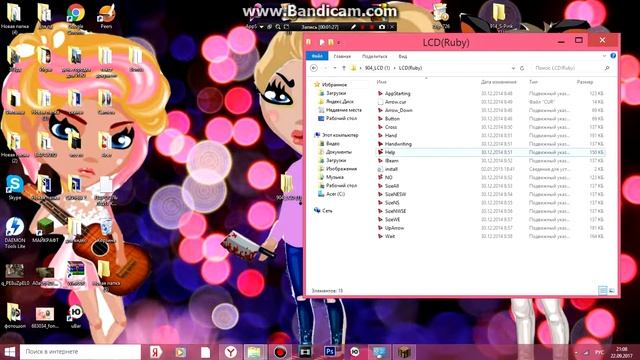Select the Button cursor file
This screenshot has height=360, width=640.
(x=392, y=119)
